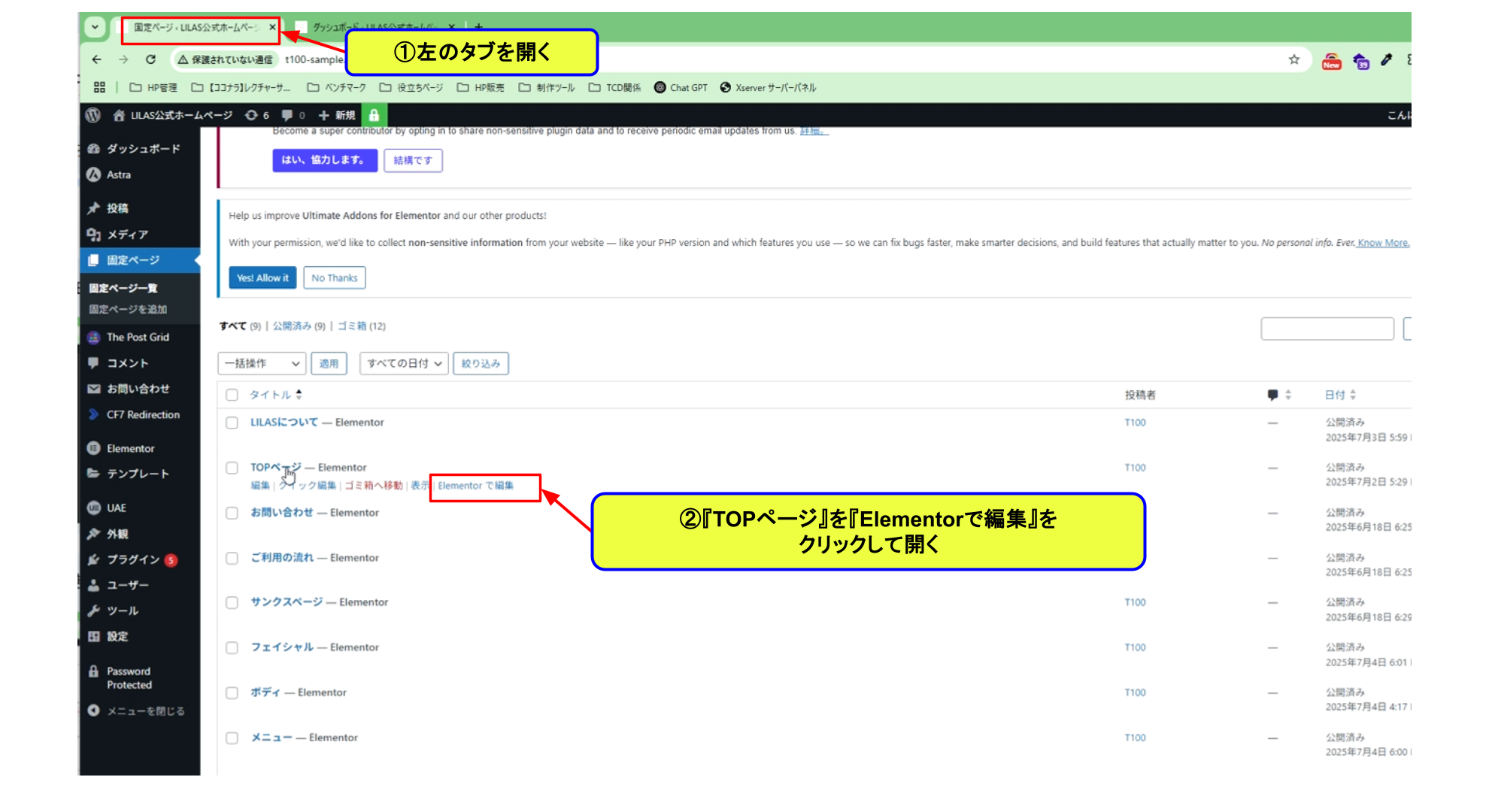Open 固定ページ一覧 in the submenu
Image resolution: width=1489 pixels, height=812 pixels.
pyautogui.click(x=123, y=288)
